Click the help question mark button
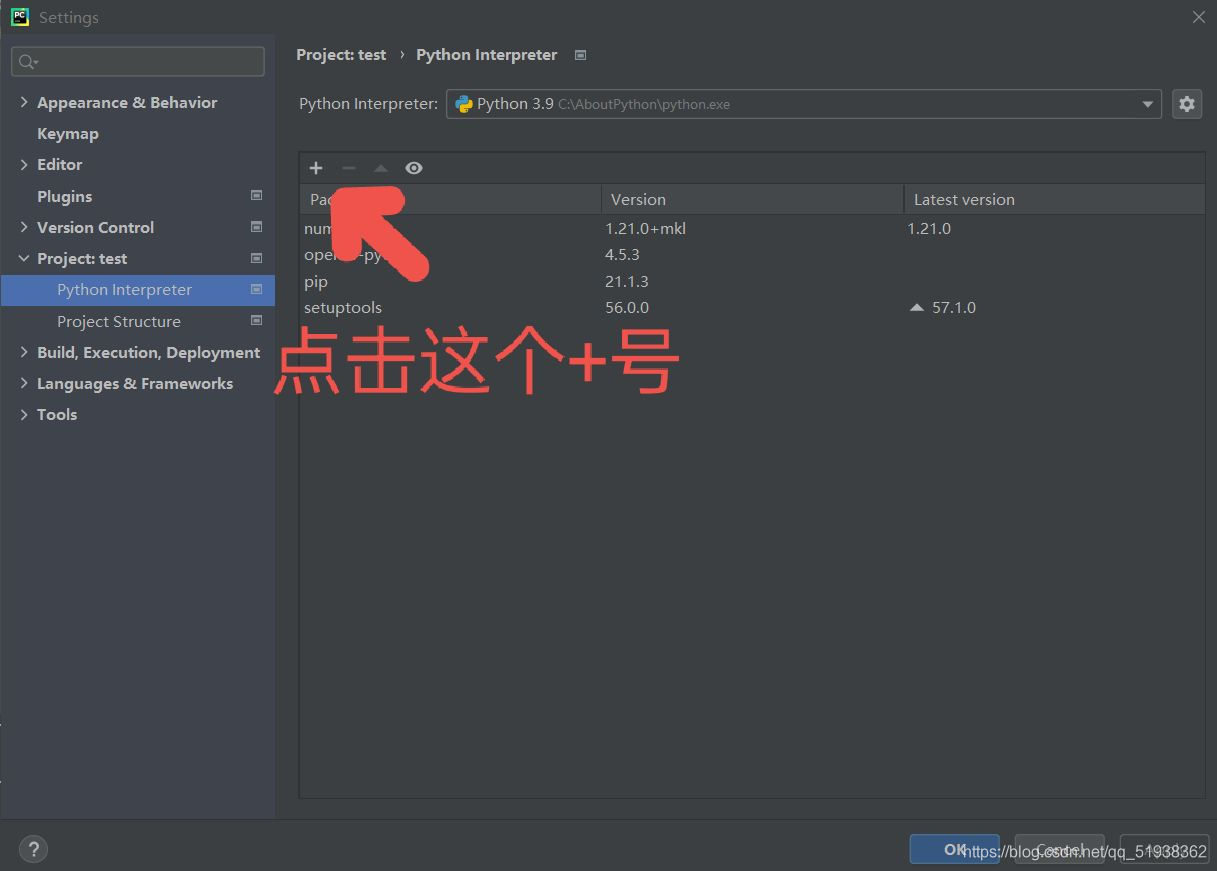 coord(33,850)
